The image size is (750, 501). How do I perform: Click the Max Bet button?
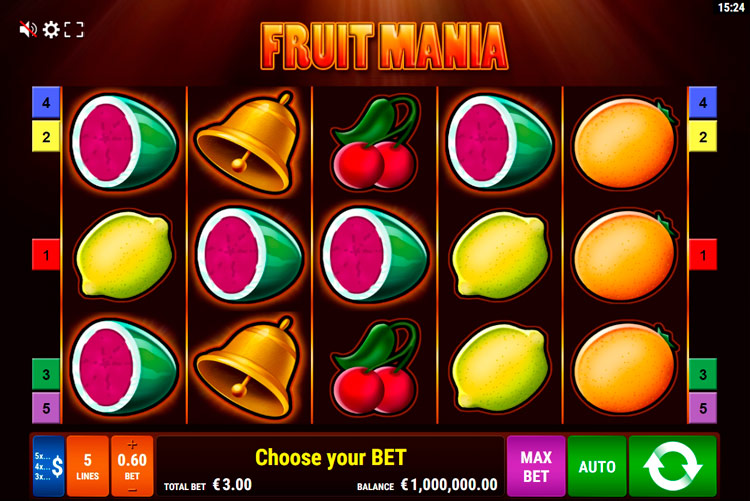pyautogui.click(x=536, y=466)
